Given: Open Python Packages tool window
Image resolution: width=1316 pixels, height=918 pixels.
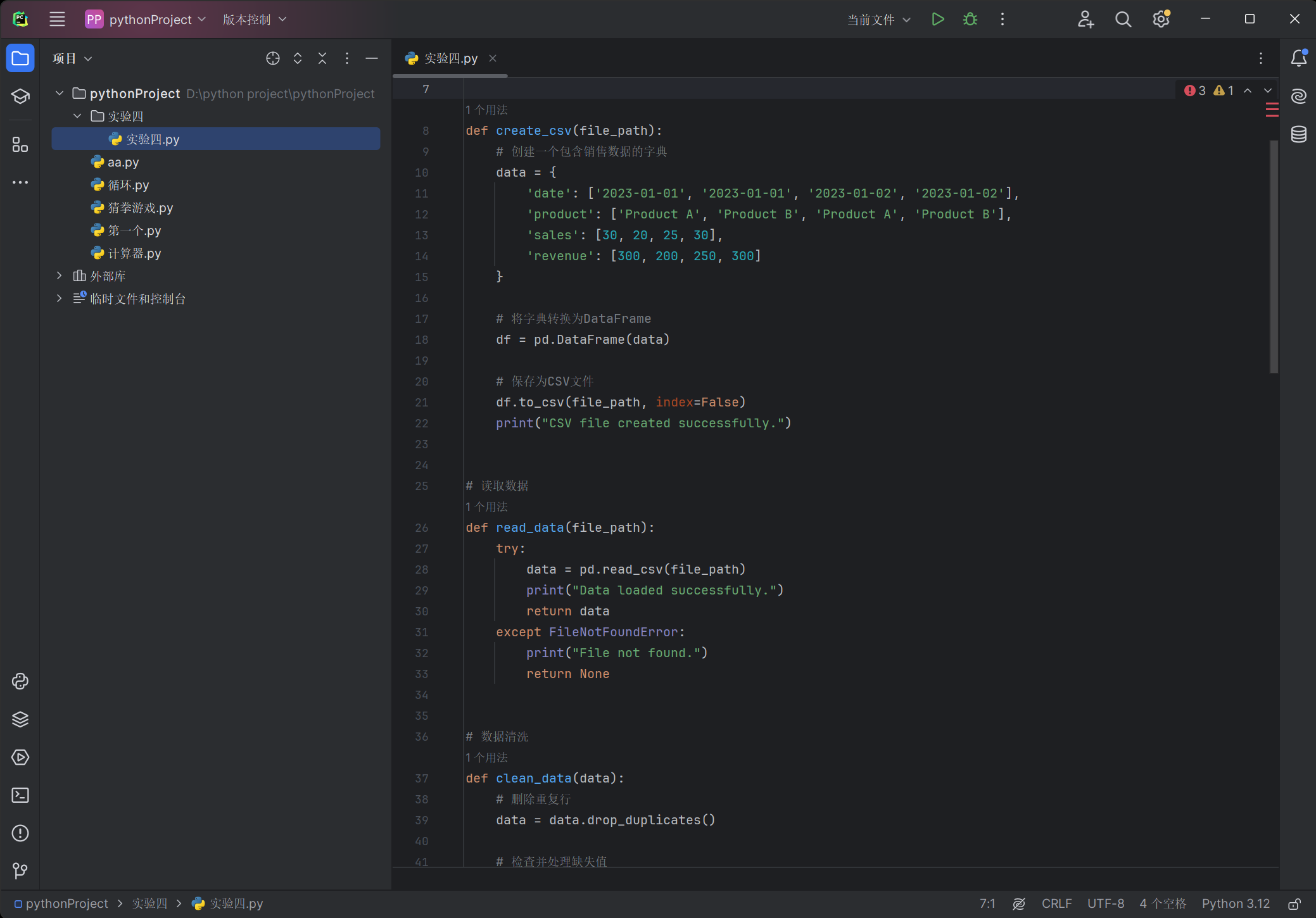Looking at the screenshot, I should pyautogui.click(x=20, y=719).
